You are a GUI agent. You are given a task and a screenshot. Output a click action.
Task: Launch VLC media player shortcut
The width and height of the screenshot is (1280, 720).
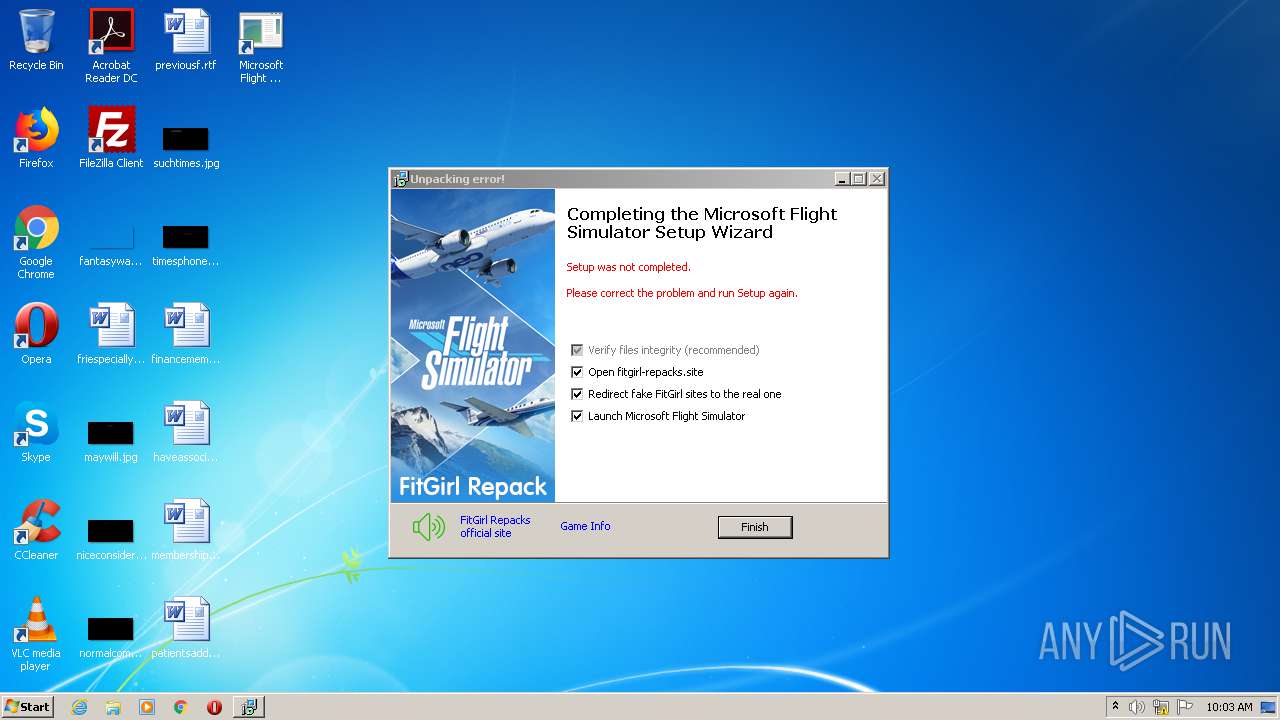pos(36,634)
